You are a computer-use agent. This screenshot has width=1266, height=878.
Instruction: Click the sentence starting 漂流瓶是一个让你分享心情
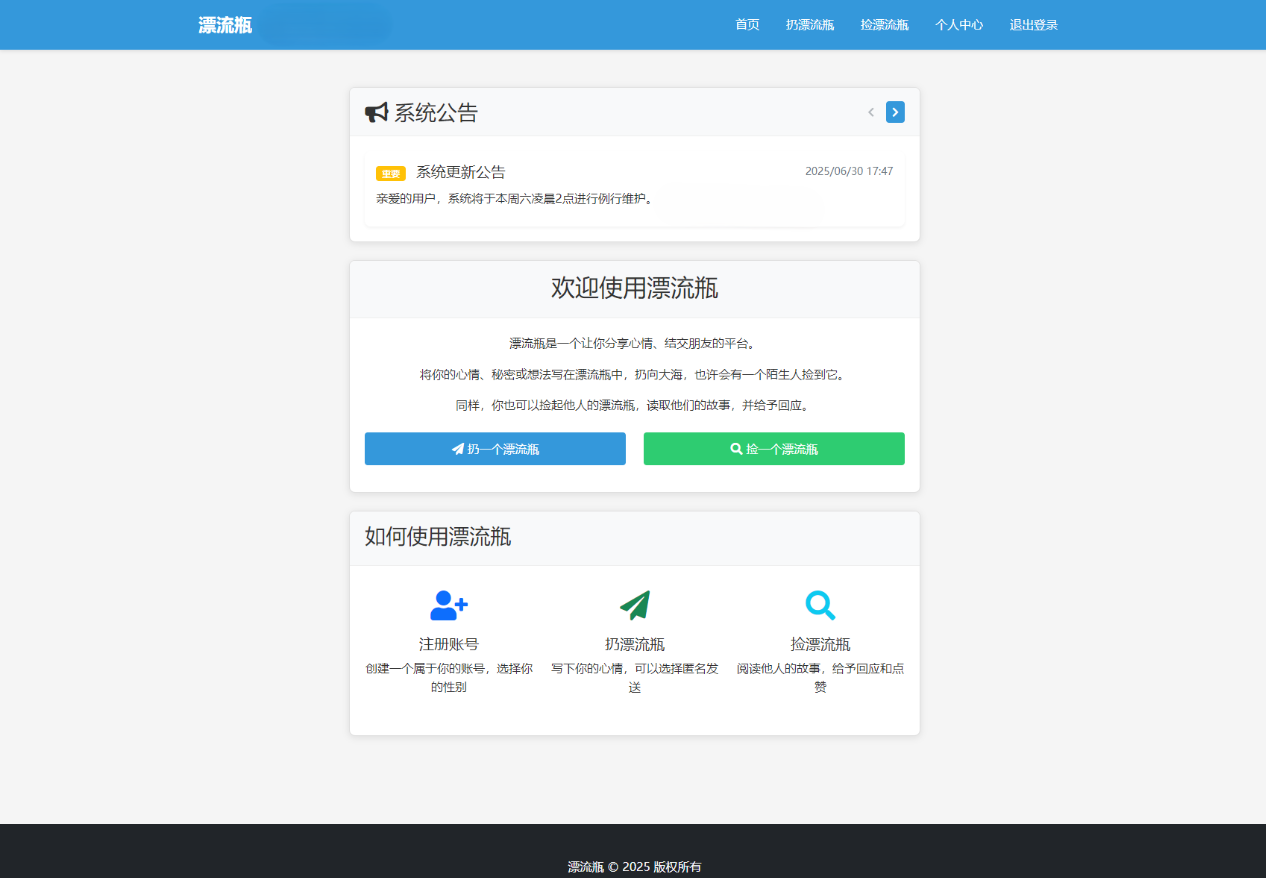(634, 343)
